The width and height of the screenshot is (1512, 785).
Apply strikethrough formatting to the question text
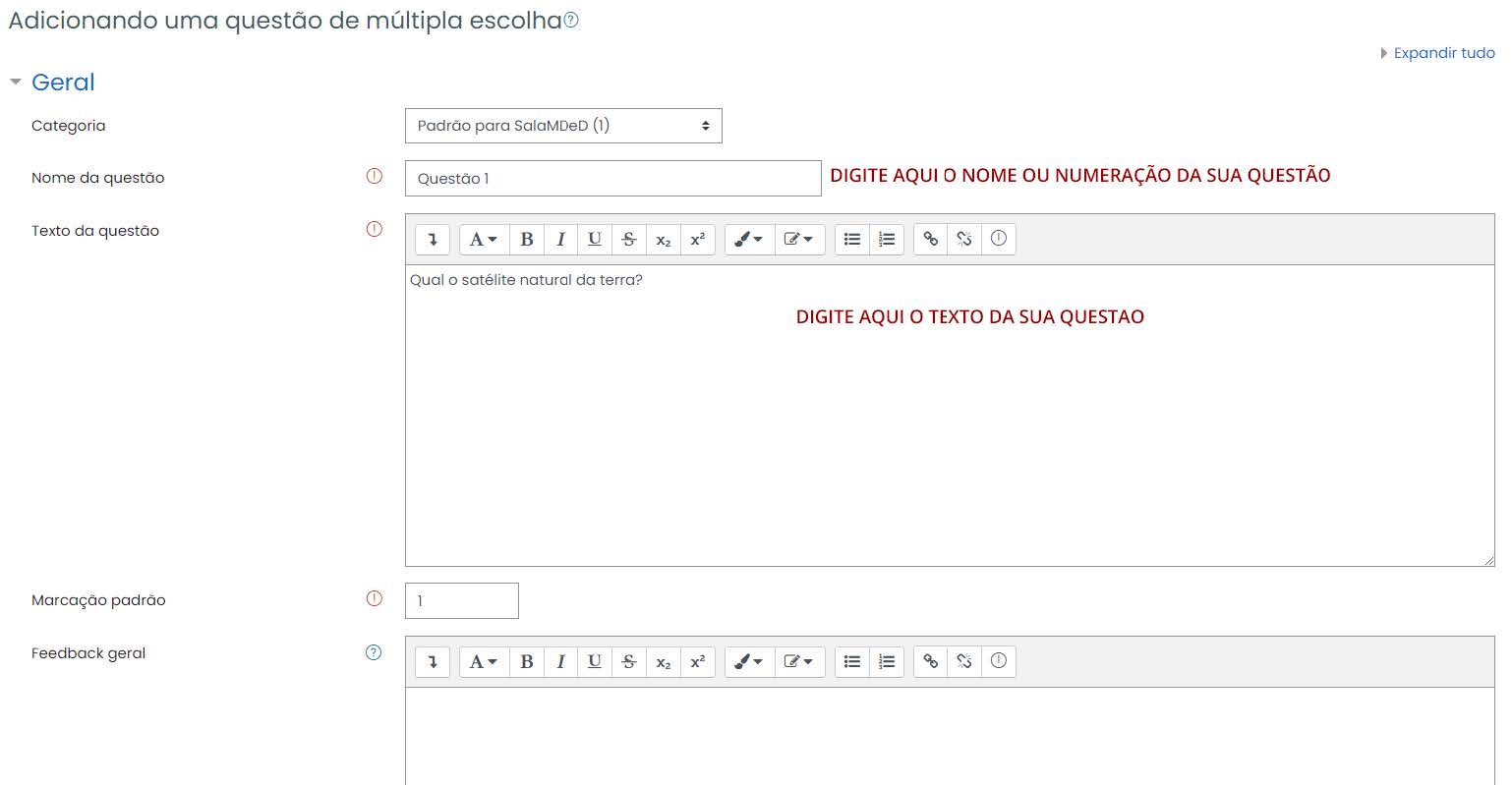(628, 239)
